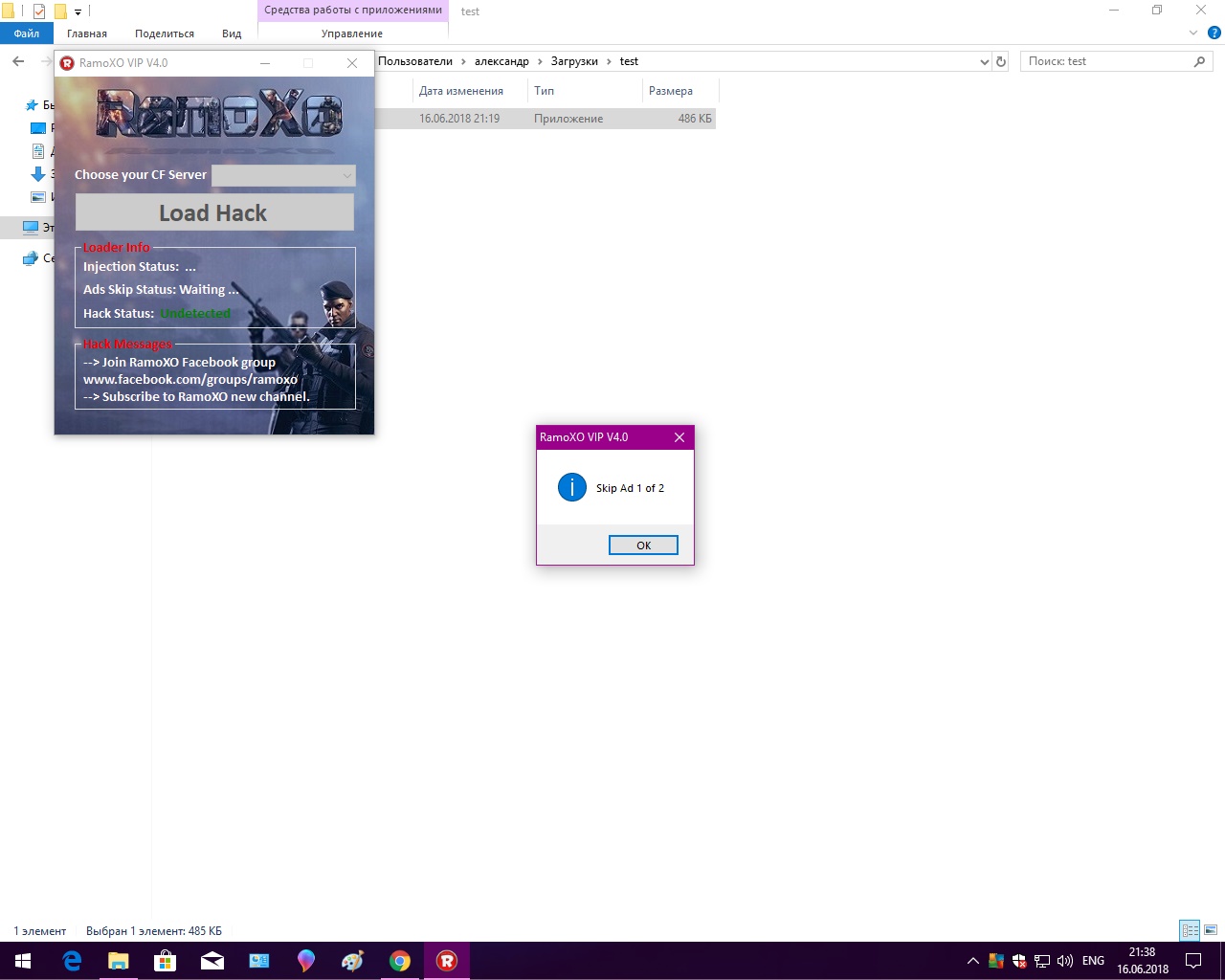Switch the ENG input language indicator
The image size is (1225, 980).
tap(1093, 961)
